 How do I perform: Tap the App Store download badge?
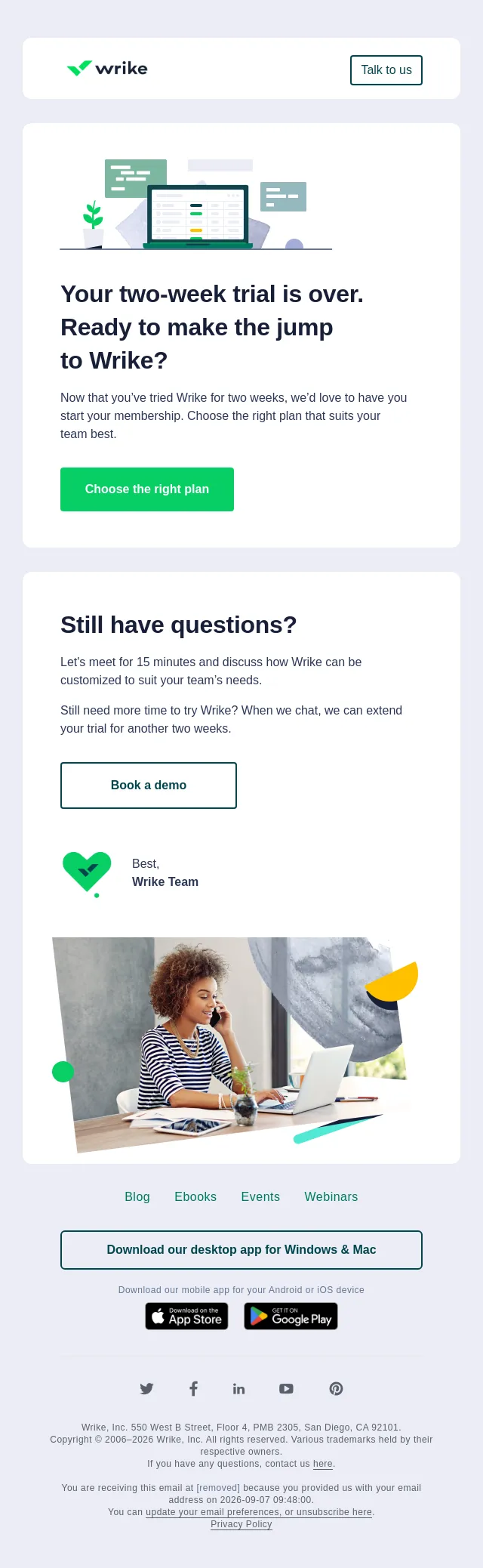point(186,1316)
